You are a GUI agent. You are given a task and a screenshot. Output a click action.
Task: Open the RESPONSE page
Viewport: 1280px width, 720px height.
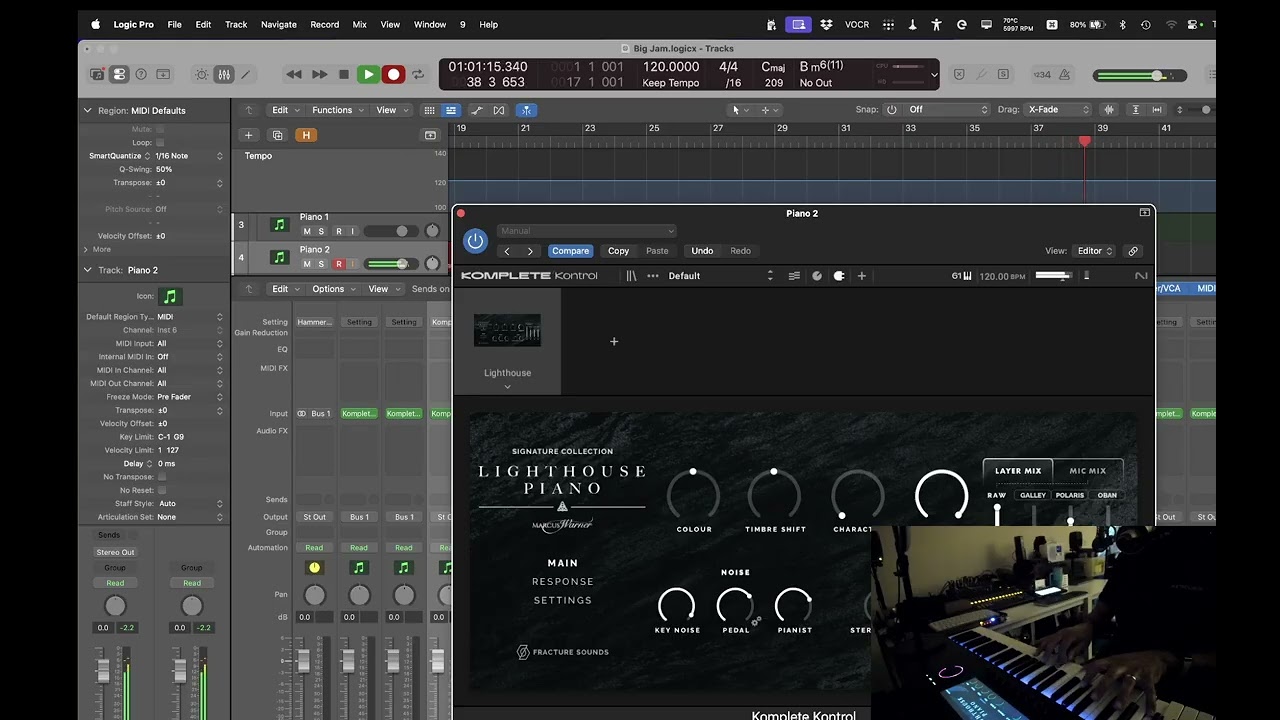[563, 582]
